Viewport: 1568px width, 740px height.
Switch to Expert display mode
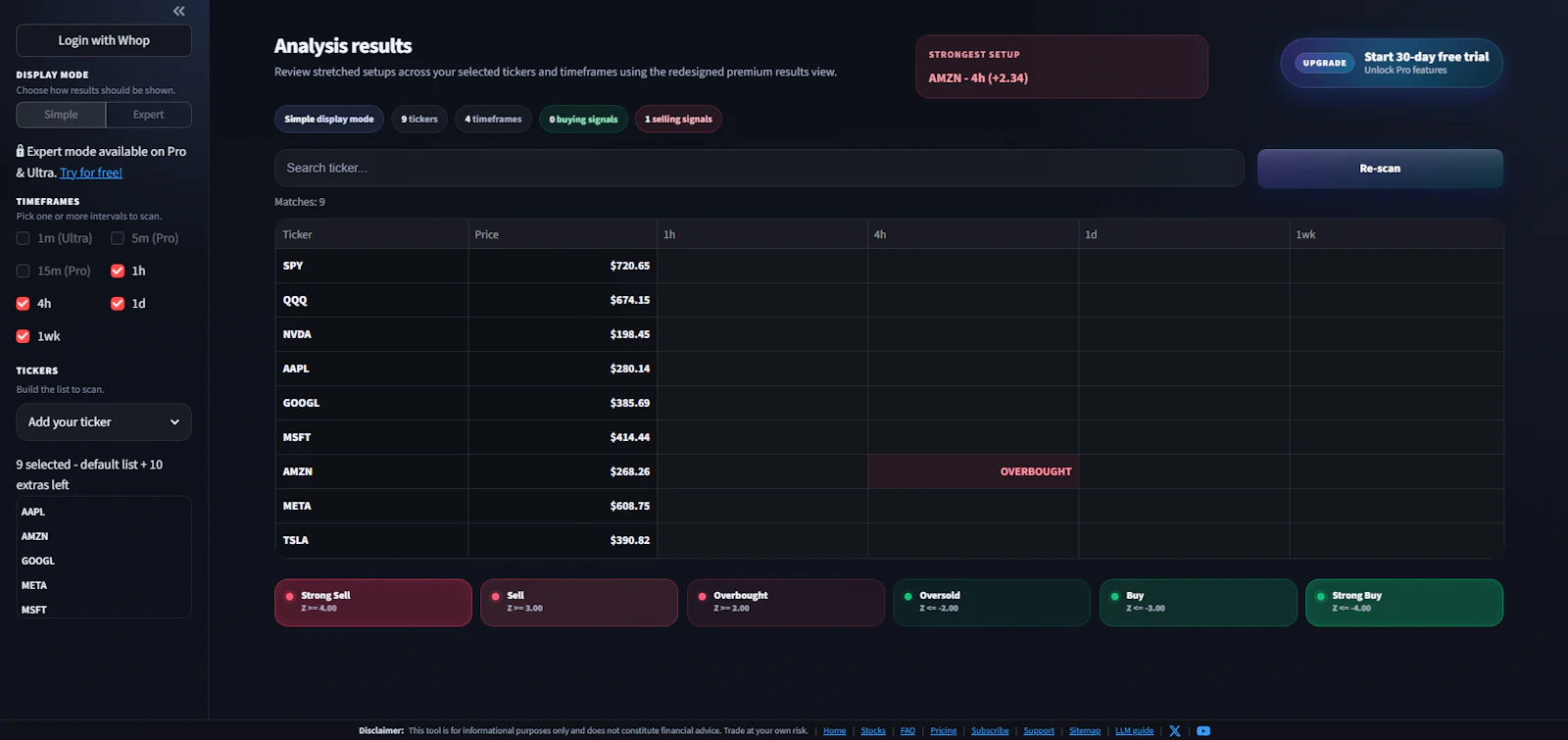148,115
